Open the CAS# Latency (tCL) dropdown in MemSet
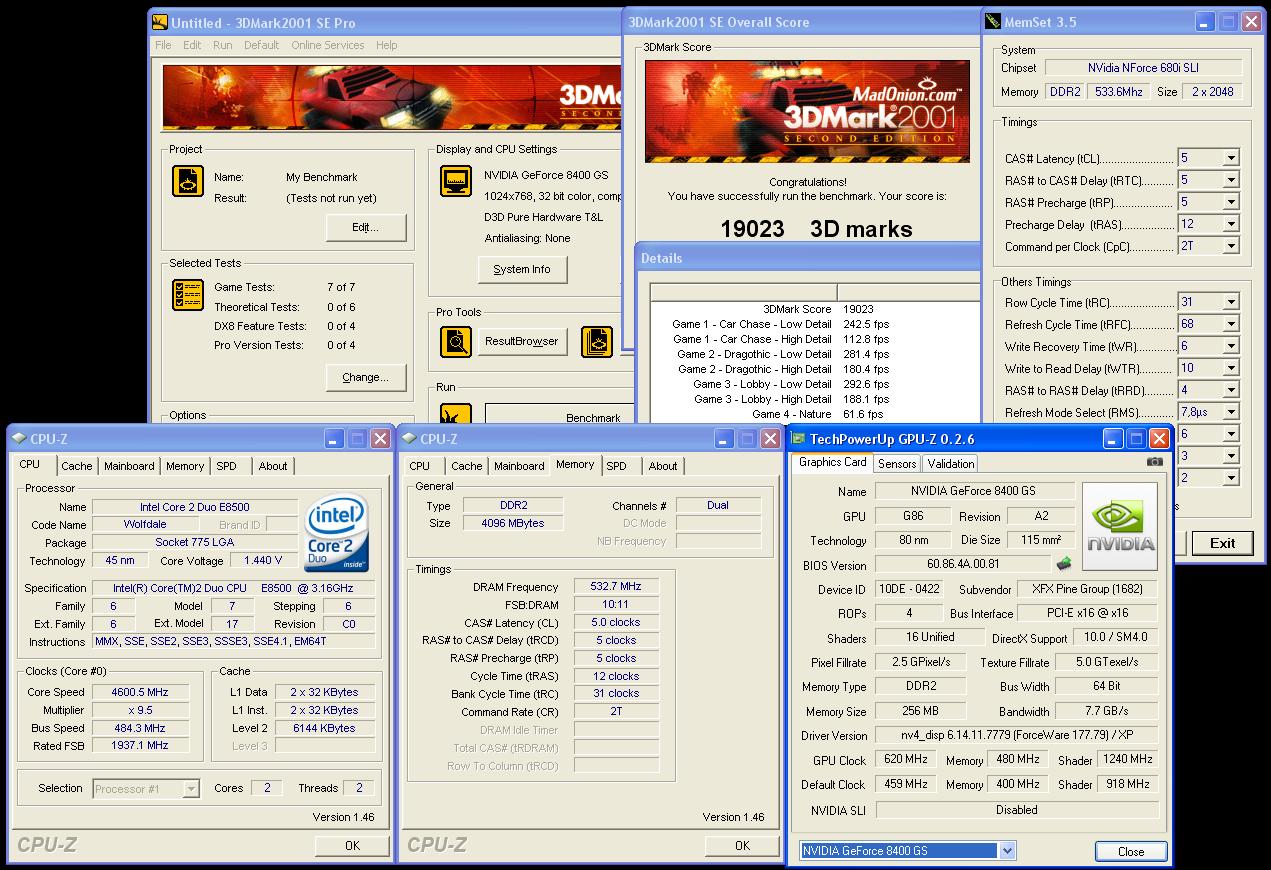Viewport: 1271px width, 870px height. (1231, 158)
